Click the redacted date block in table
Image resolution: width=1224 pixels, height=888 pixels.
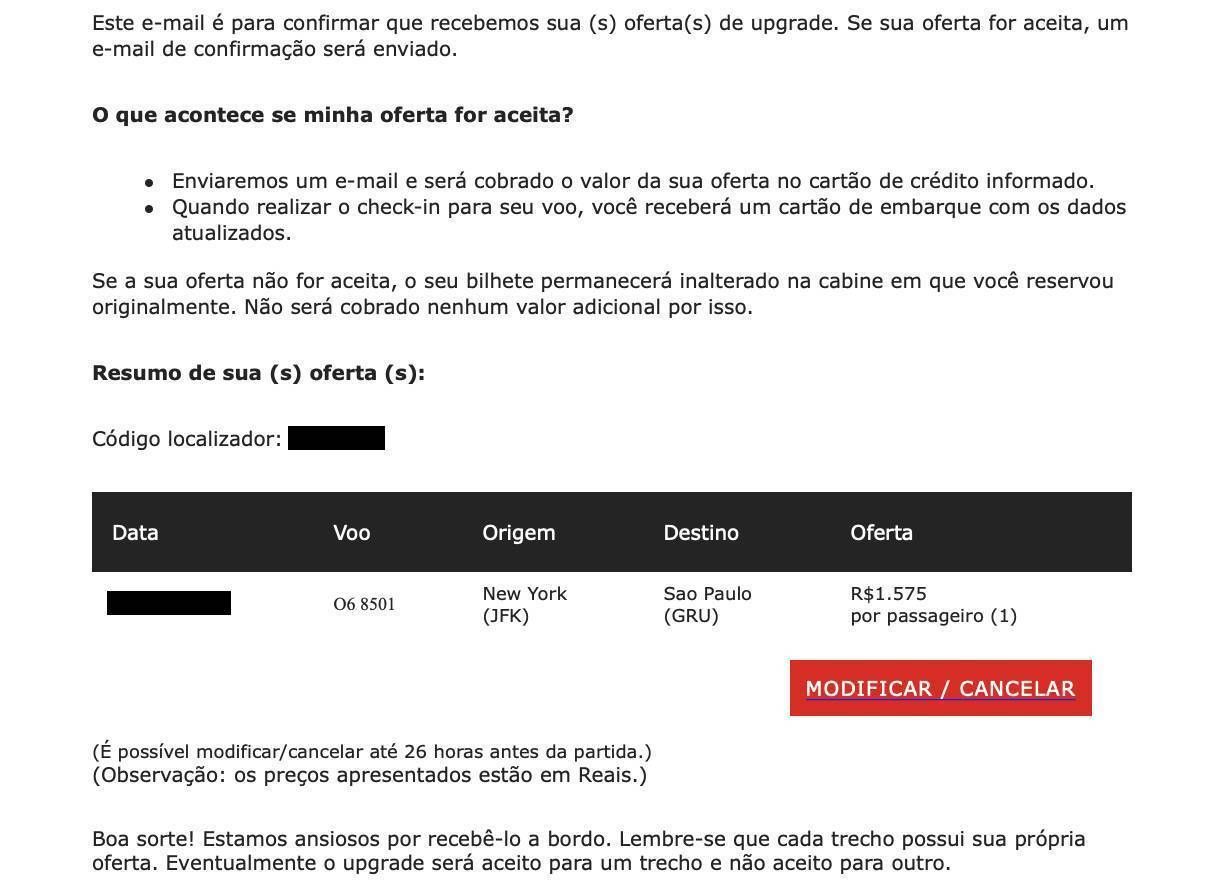pos(169,603)
